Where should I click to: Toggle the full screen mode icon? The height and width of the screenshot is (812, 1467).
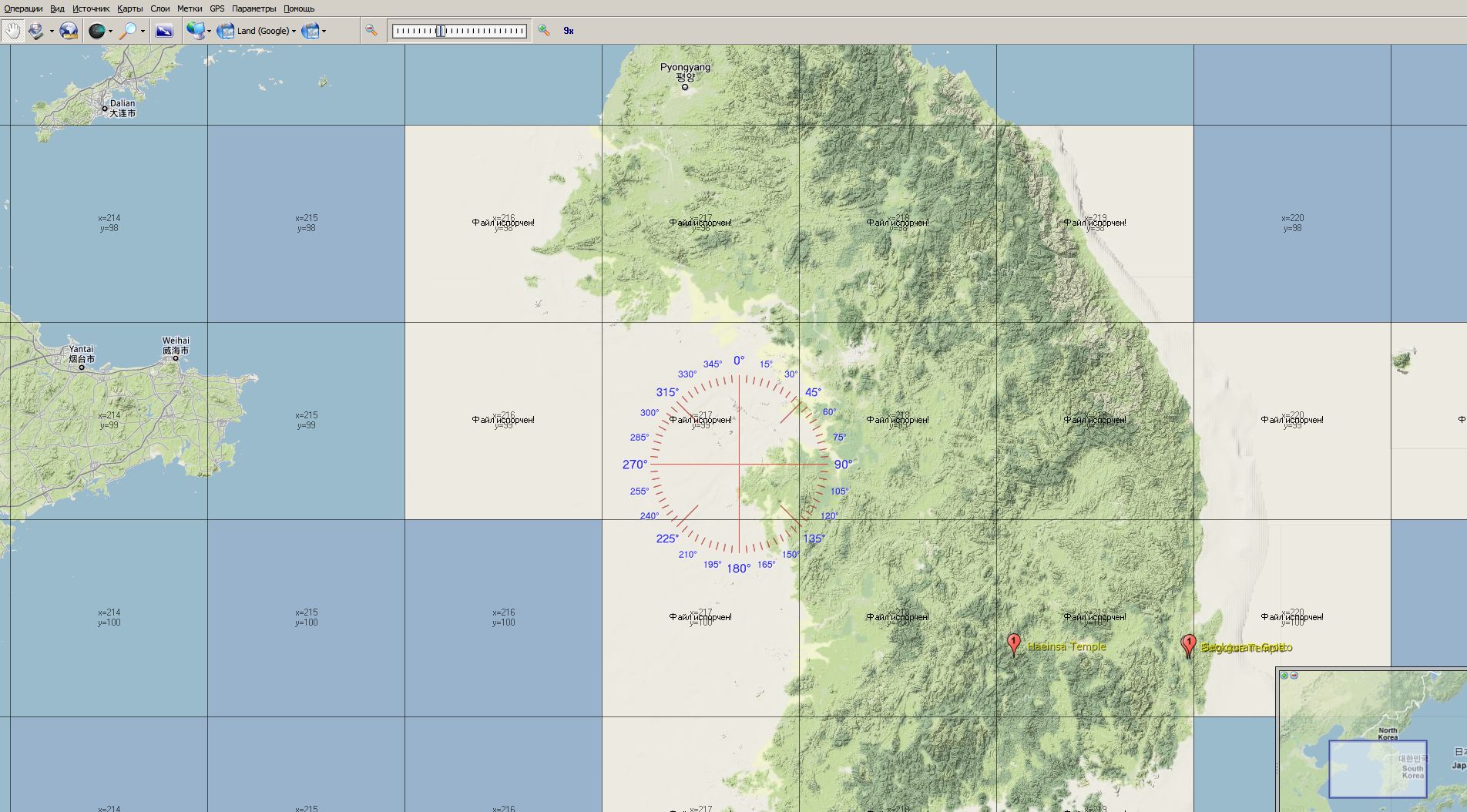tap(164, 31)
